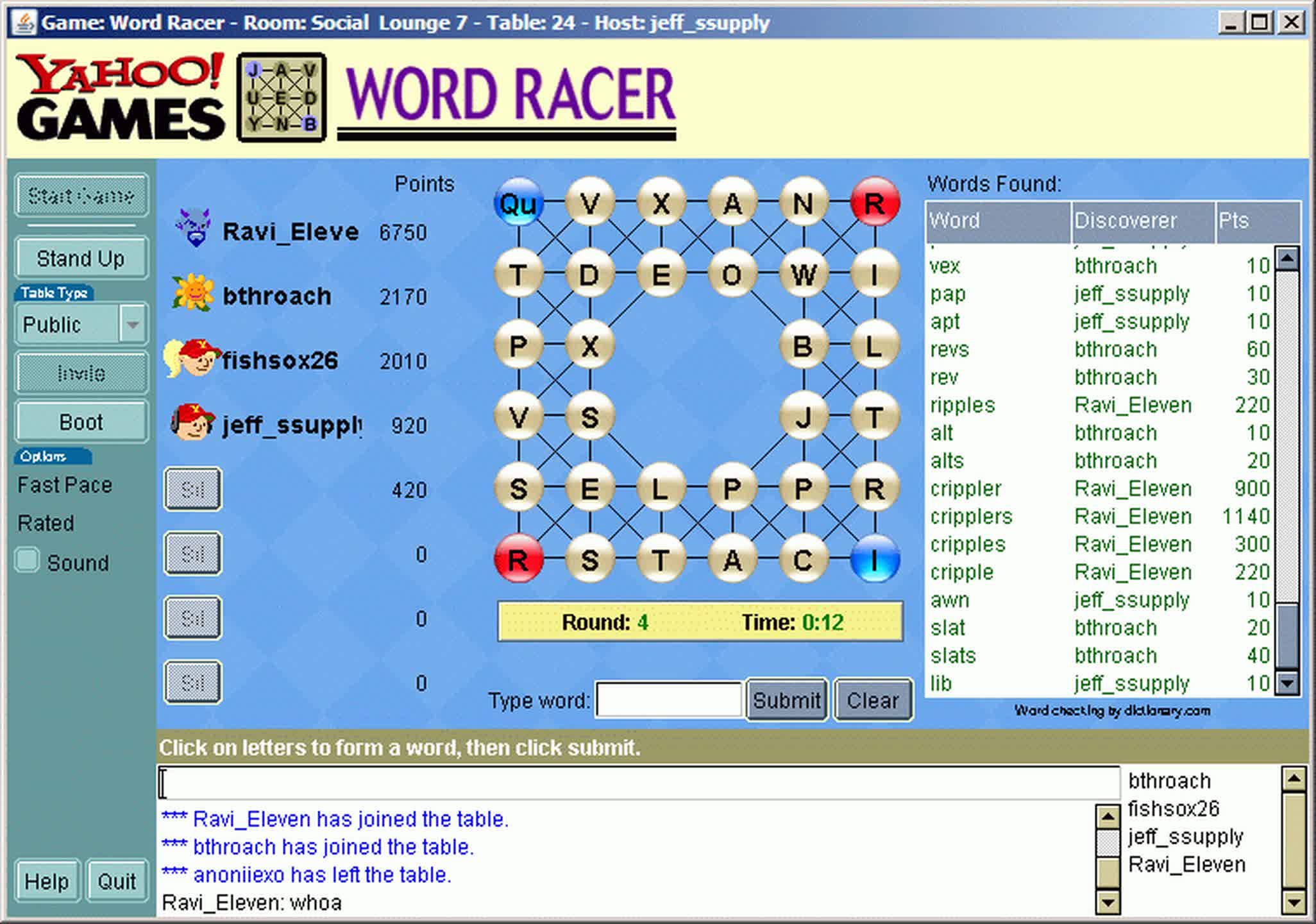Click the red R tile beside N
The width and height of the screenshot is (1316, 924).
[x=874, y=203]
